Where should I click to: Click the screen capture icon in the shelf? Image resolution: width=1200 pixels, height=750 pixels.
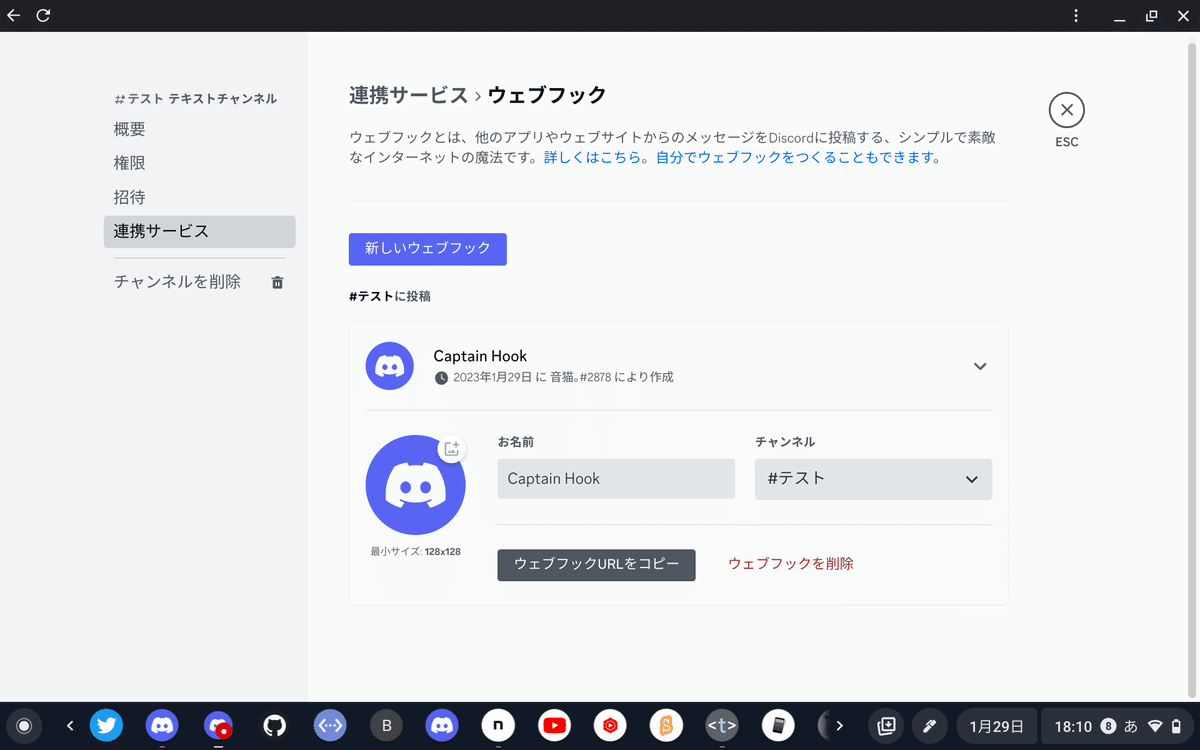point(886,725)
